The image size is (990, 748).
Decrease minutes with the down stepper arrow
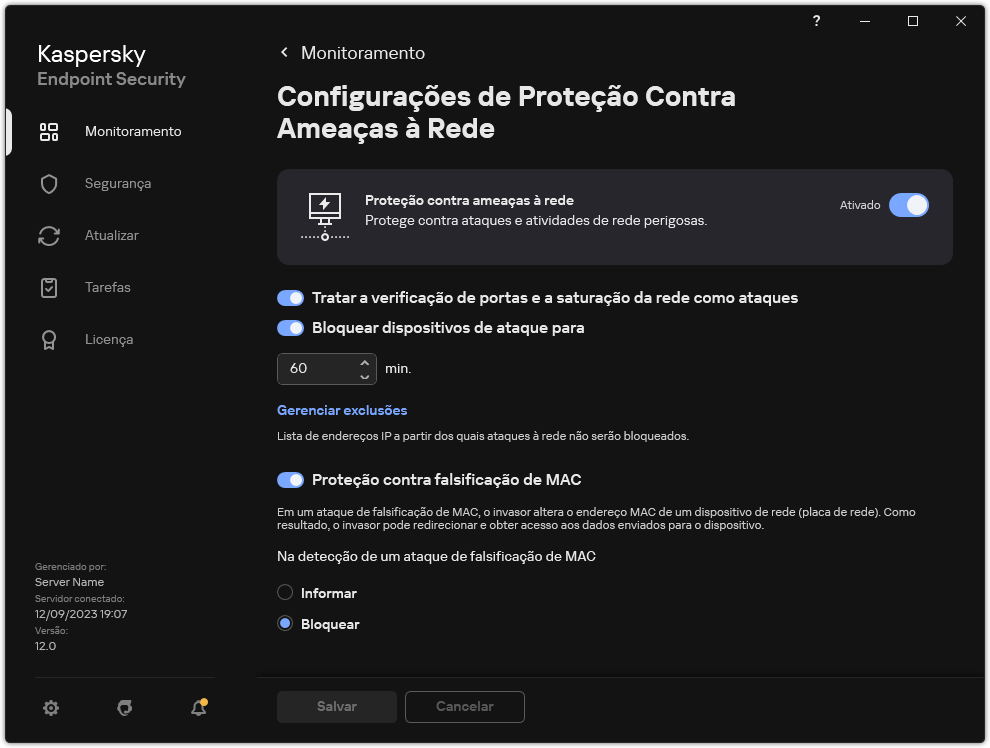coord(365,375)
